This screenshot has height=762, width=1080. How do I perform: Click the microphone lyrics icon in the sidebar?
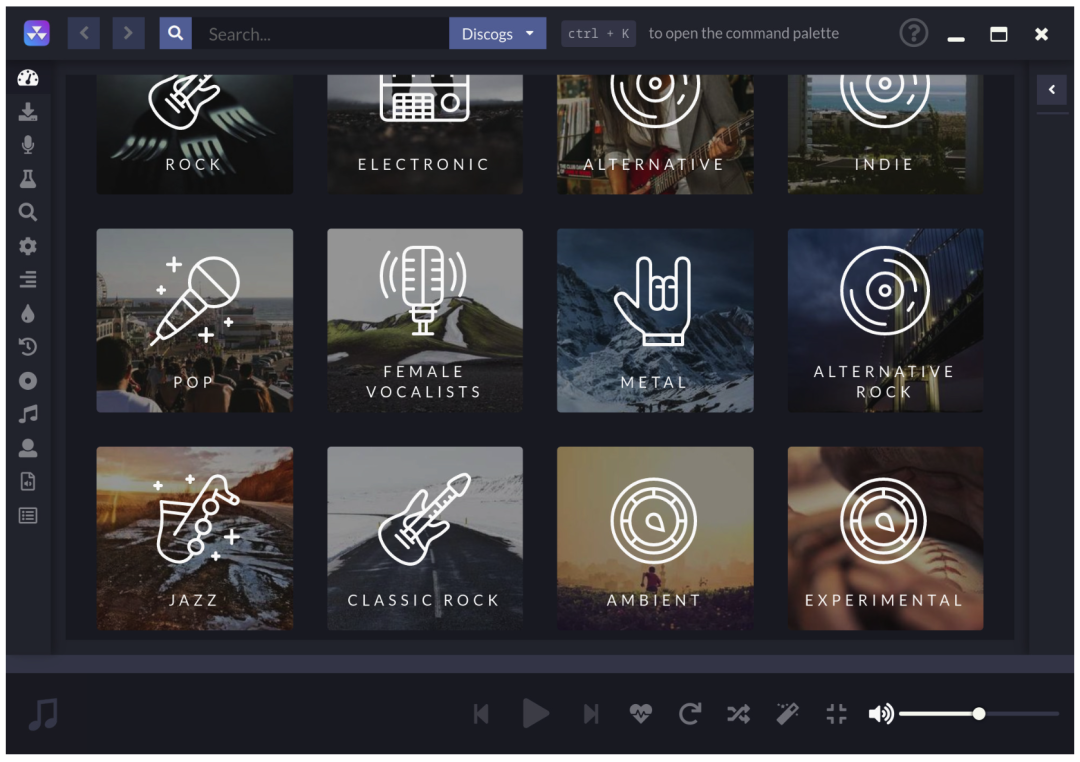(x=28, y=145)
